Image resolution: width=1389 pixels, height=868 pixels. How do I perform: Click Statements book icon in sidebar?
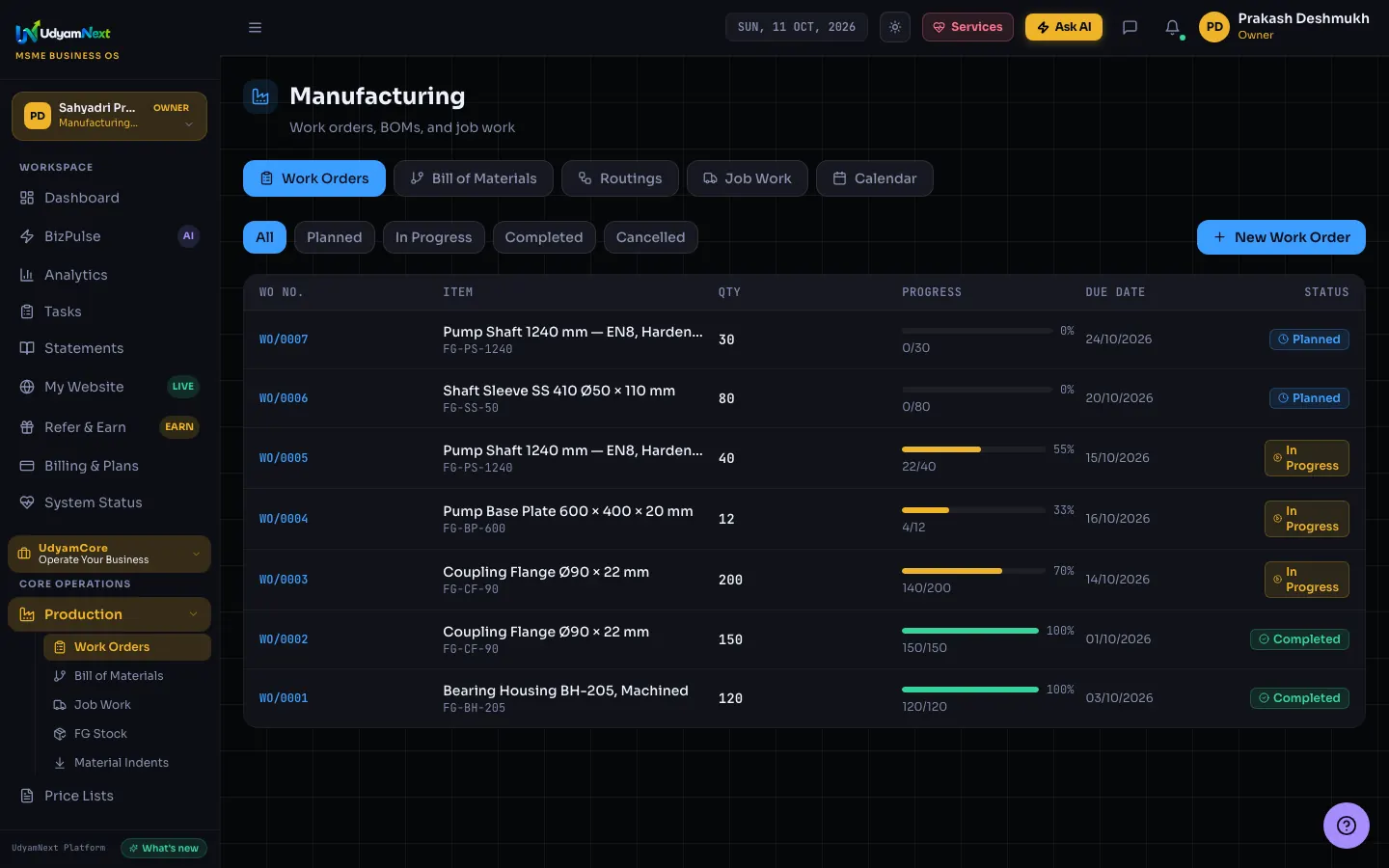(27, 348)
